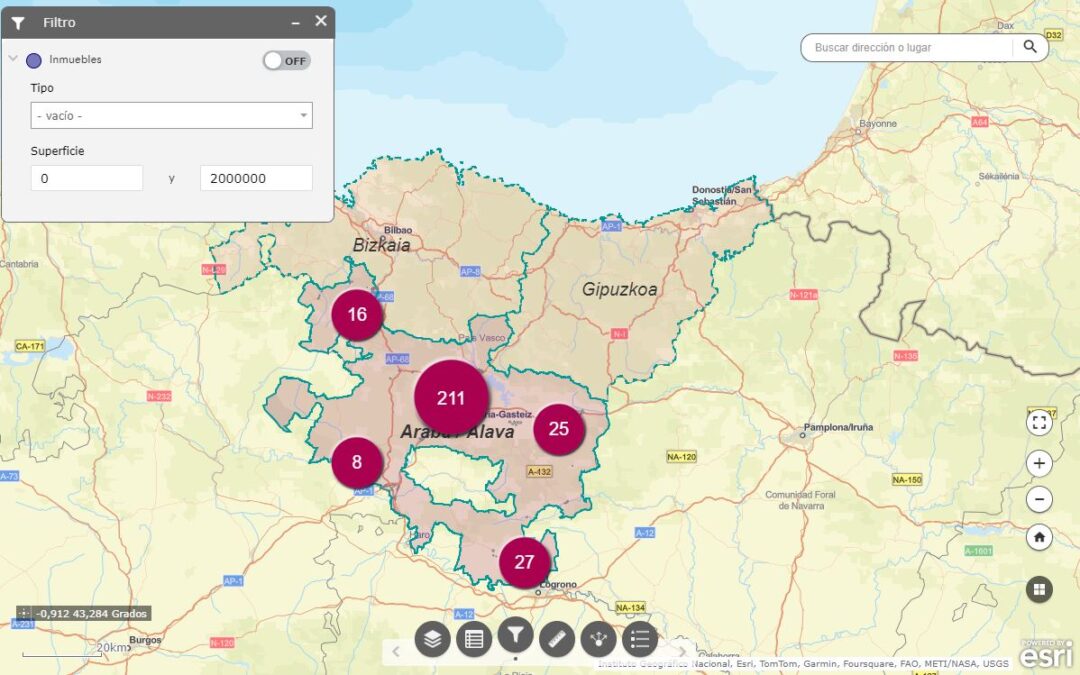Click the 211 cluster marker in Álava
Viewport: 1080px width, 675px height.
(x=451, y=398)
